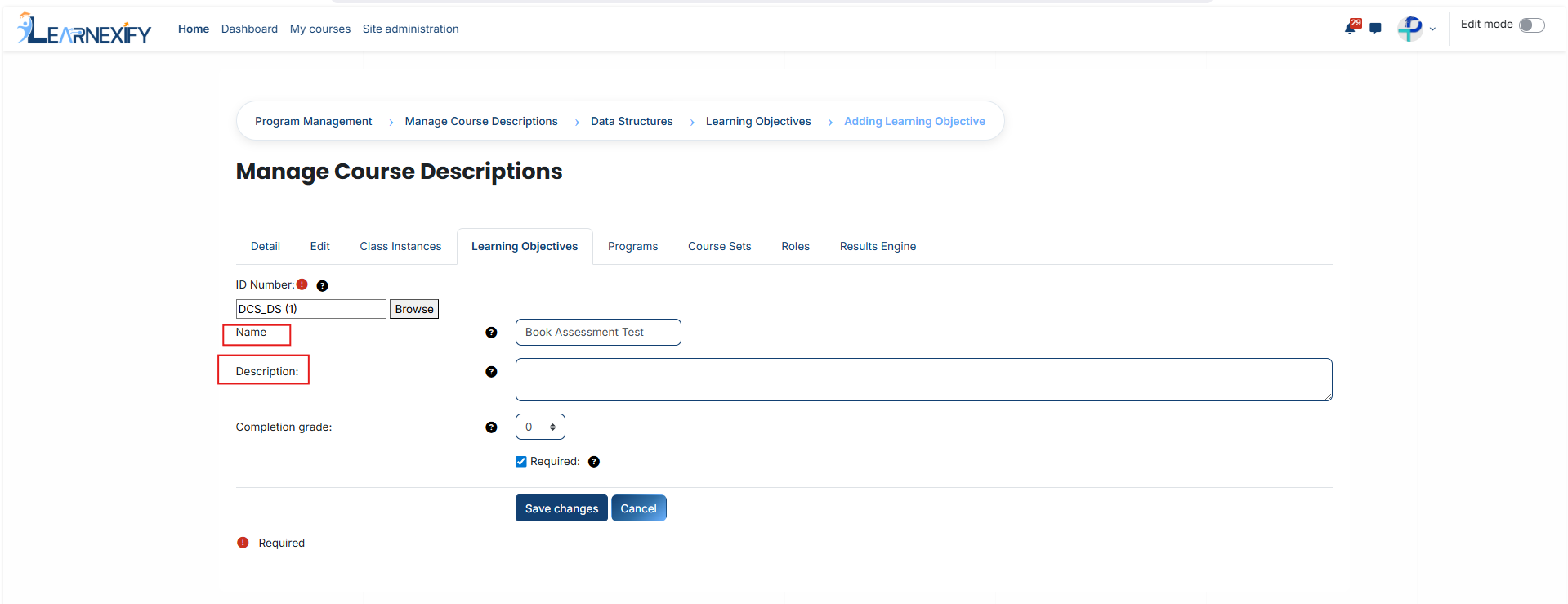The image size is (1568, 604).
Task: Click help icon for Completion grade
Action: click(491, 427)
